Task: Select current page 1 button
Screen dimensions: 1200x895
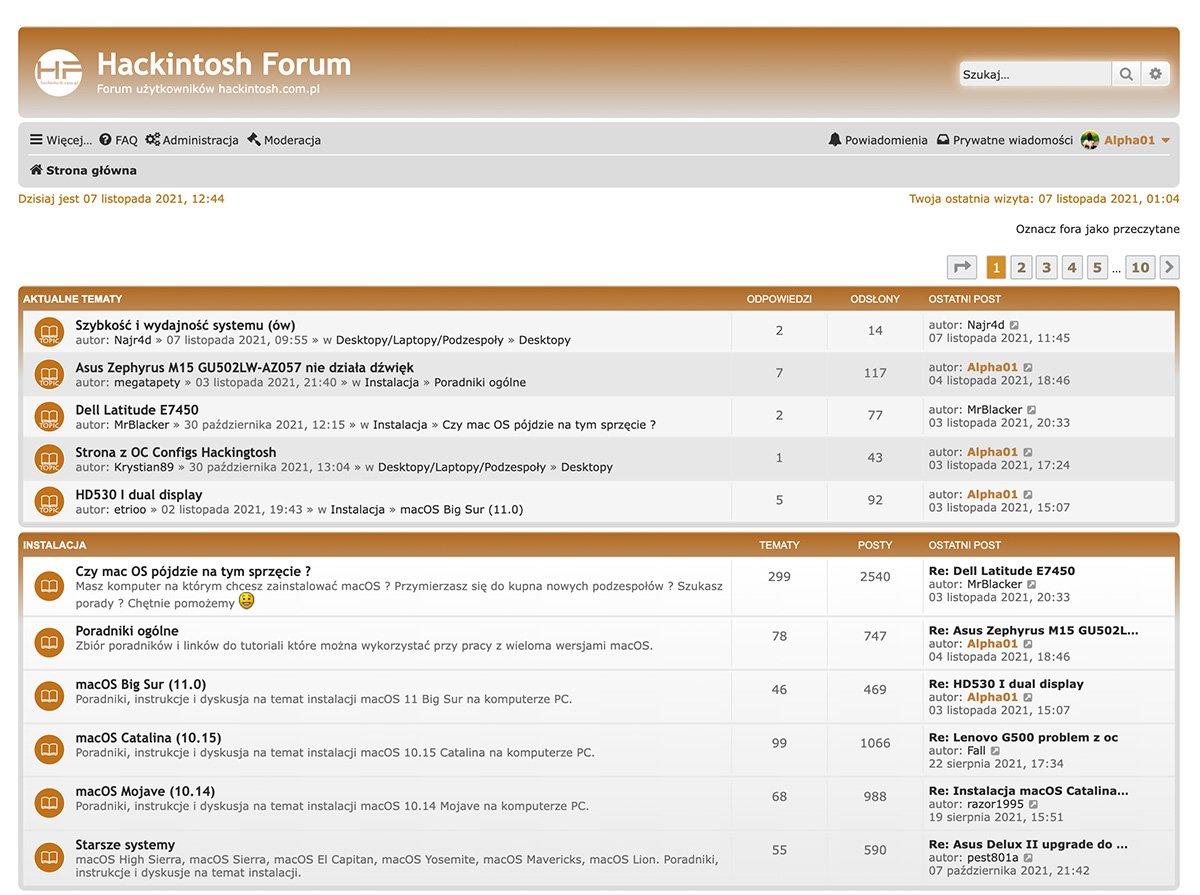Action: click(996, 267)
